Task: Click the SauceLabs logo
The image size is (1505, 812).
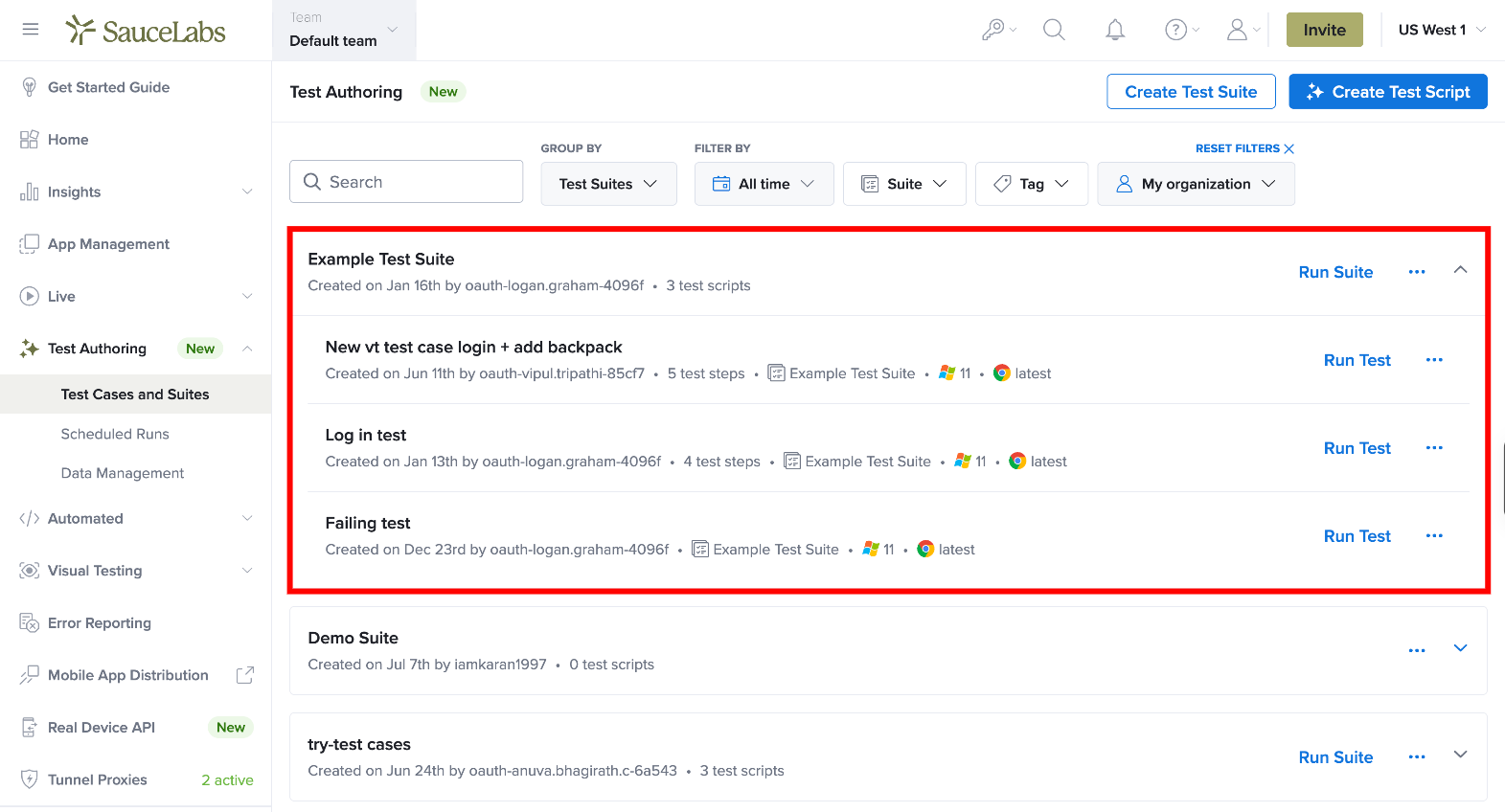Action: [146, 31]
